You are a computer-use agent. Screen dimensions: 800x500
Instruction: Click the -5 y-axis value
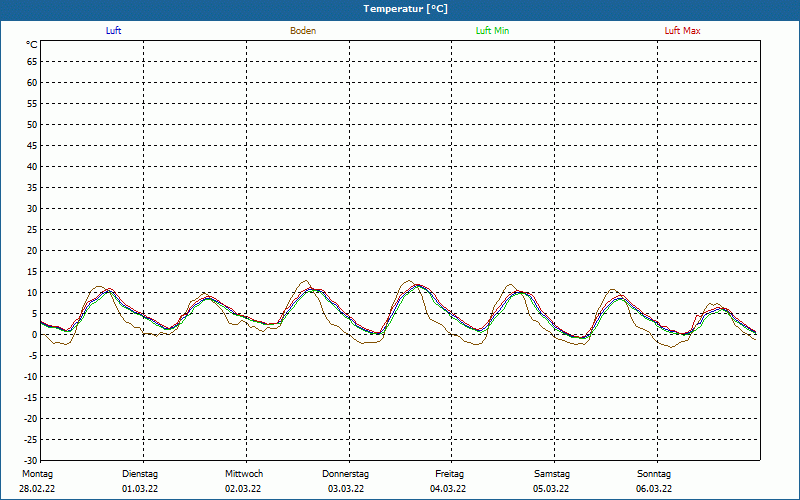[x=33, y=356]
